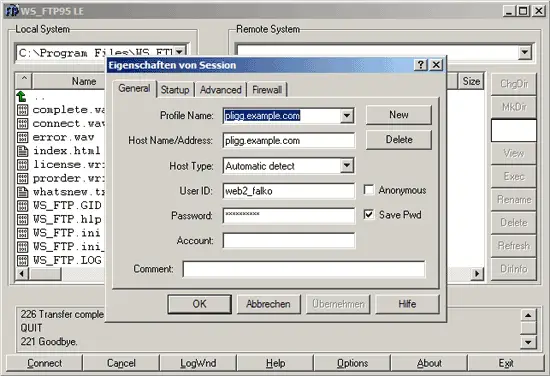550x376 pixels.
Task: Click the file icon next to WS_FTP.GID
Action: pyautogui.click(x=22, y=206)
